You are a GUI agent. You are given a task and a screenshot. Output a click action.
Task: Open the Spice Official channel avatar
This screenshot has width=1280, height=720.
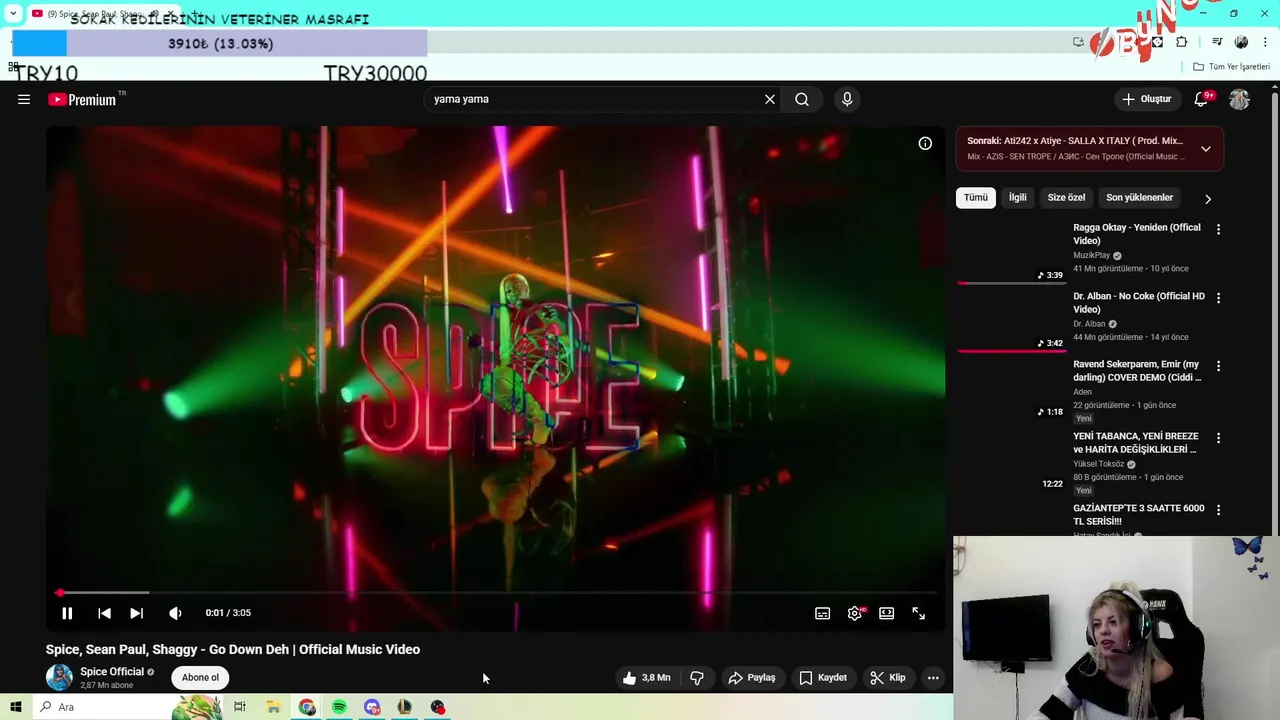coord(59,677)
